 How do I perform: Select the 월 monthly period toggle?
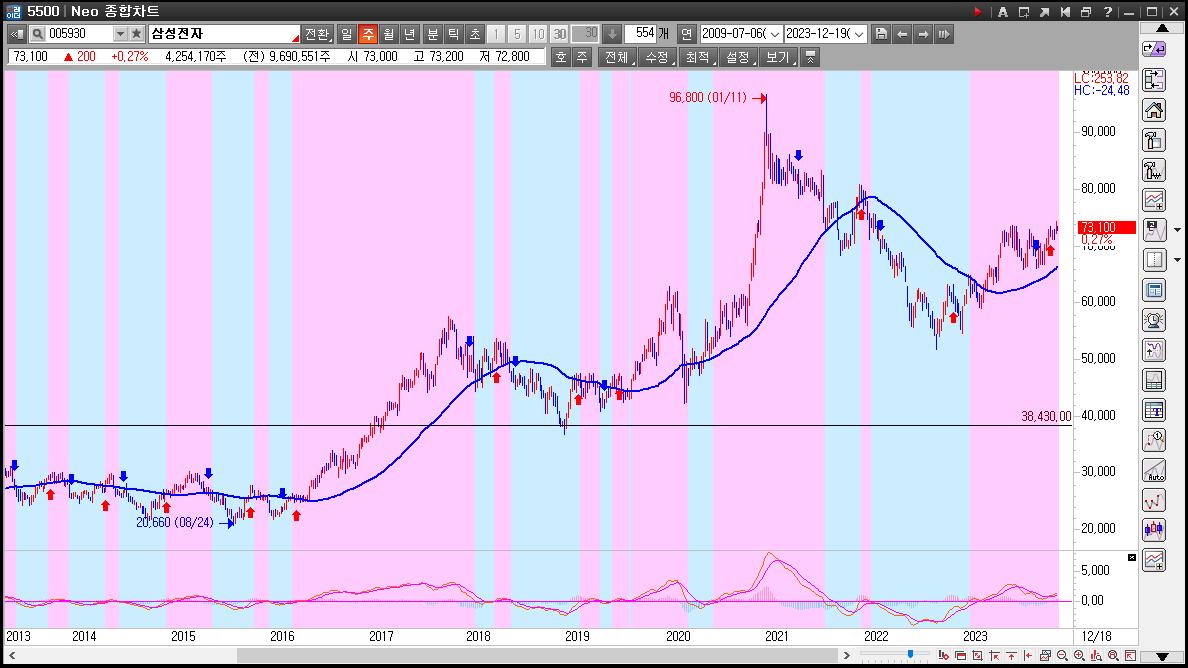coord(389,34)
